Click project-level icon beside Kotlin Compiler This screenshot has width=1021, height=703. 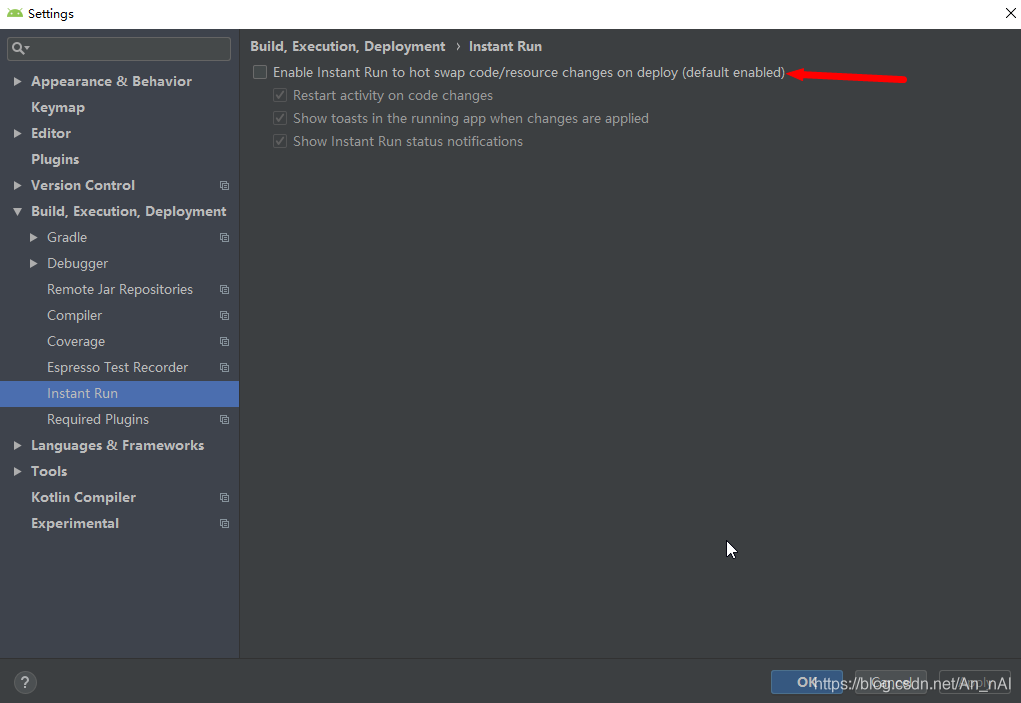tap(225, 498)
